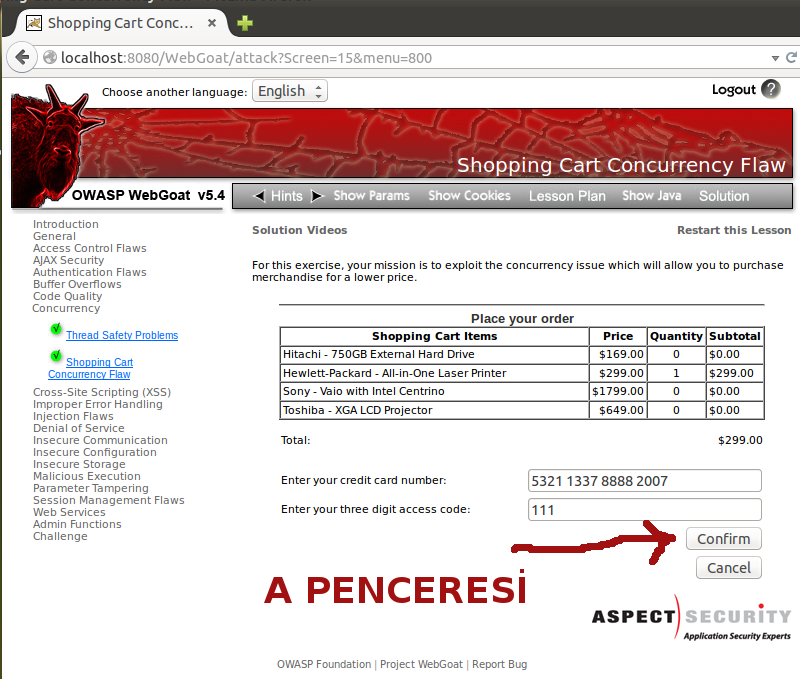The height and width of the screenshot is (679, 800).
Task: Expand Cross-Site Scripting (XSS) category
Action: pos(102,392)
